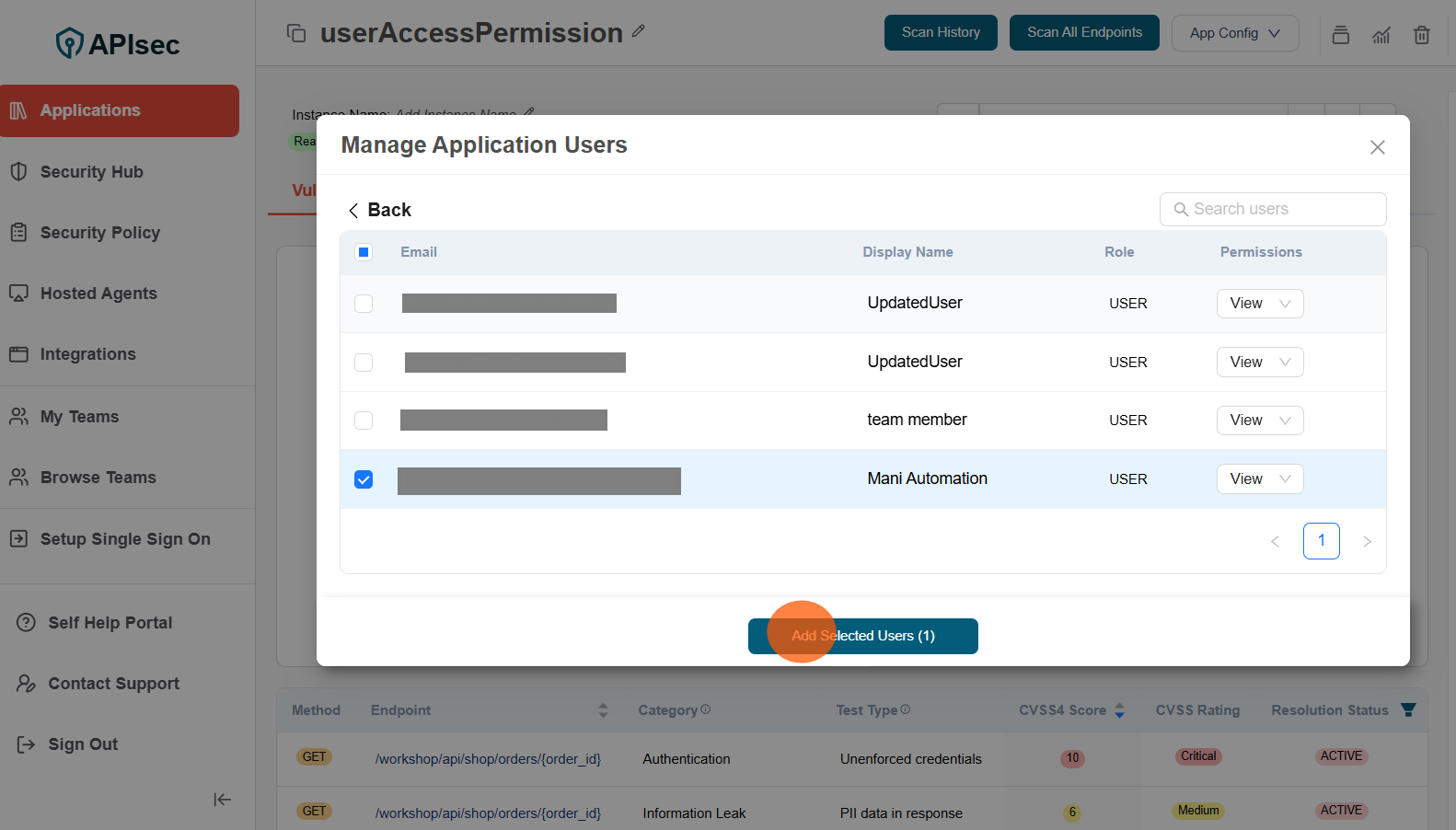Click the stacked archive icon in top bar
The image size is (1456, 830).
pyautogui.click(x=1340, y=35)
